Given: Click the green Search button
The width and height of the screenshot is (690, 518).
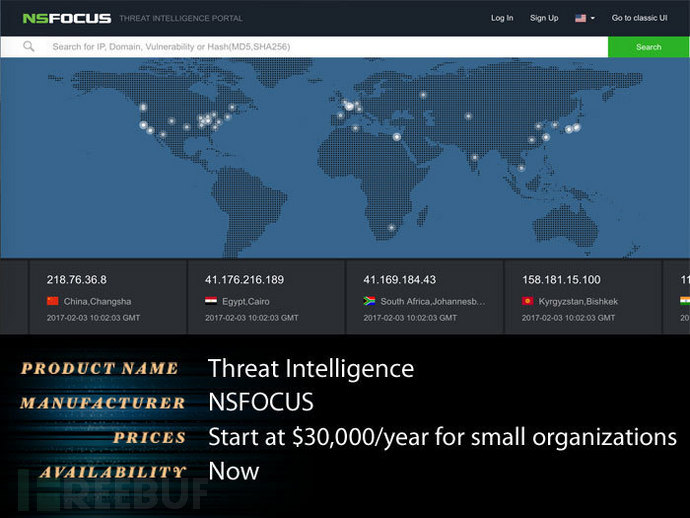Looking at the screenshot, I should tap(649, 47).
